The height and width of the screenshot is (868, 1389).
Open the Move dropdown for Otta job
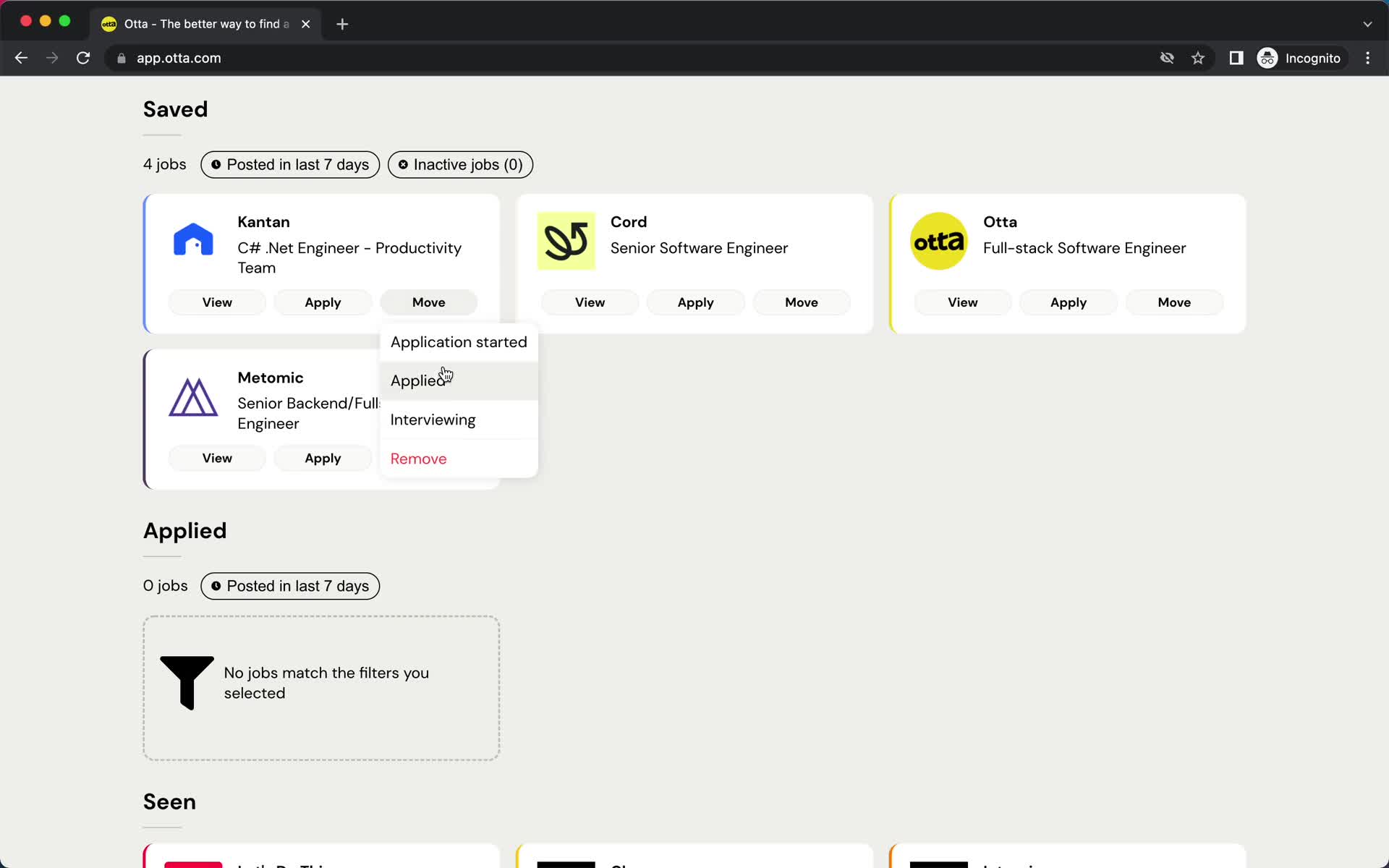pos(1174,302)
